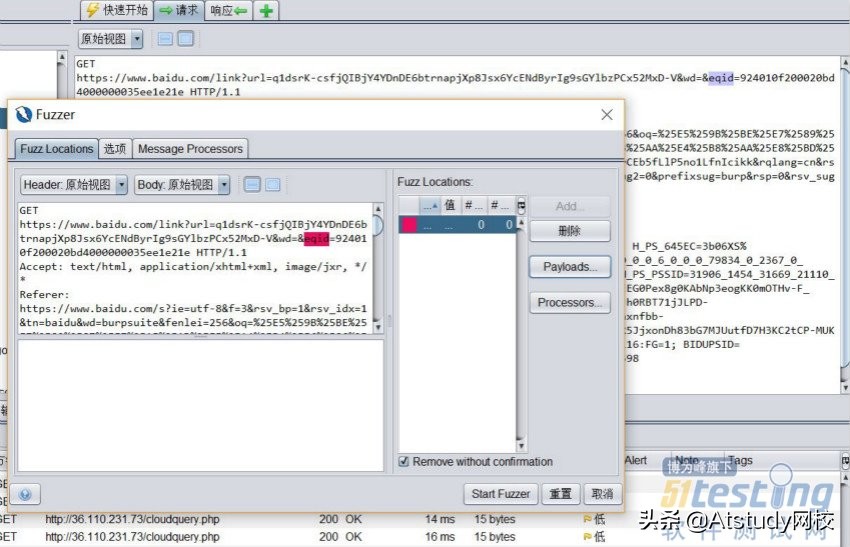
Task: Click the help globe icon in Fuzzer dialog
Action: click(25, 494)
